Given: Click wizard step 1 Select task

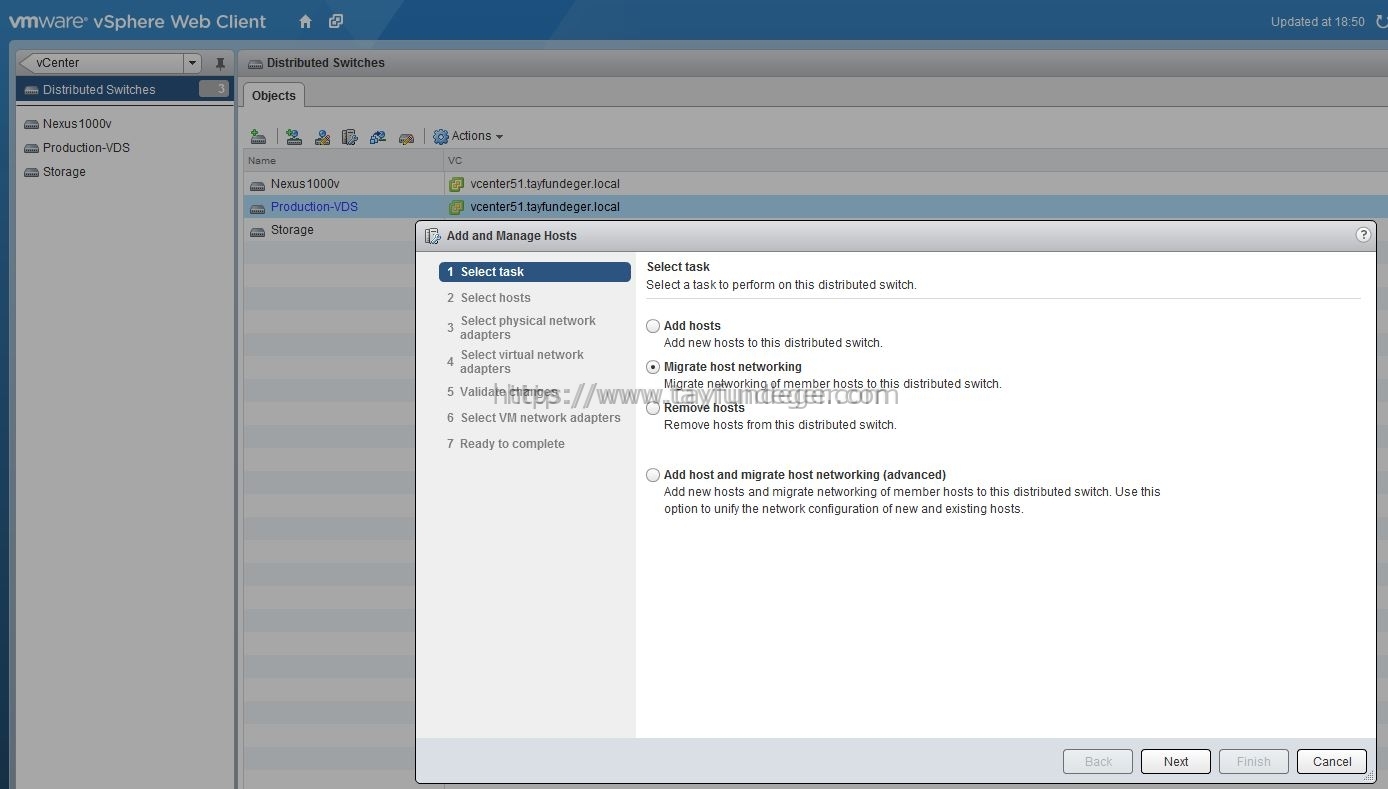Looking at the screenshot, I should (x=535, y=272).
